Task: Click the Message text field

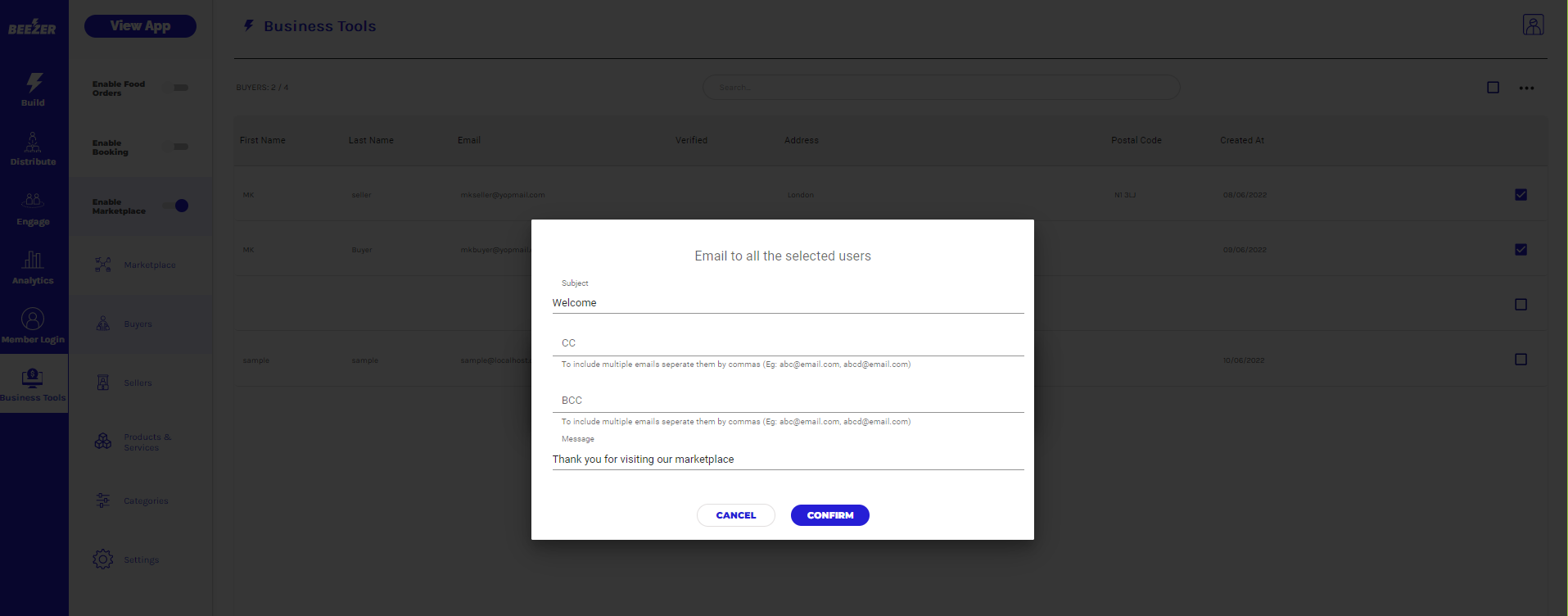Action: [788, 460]
